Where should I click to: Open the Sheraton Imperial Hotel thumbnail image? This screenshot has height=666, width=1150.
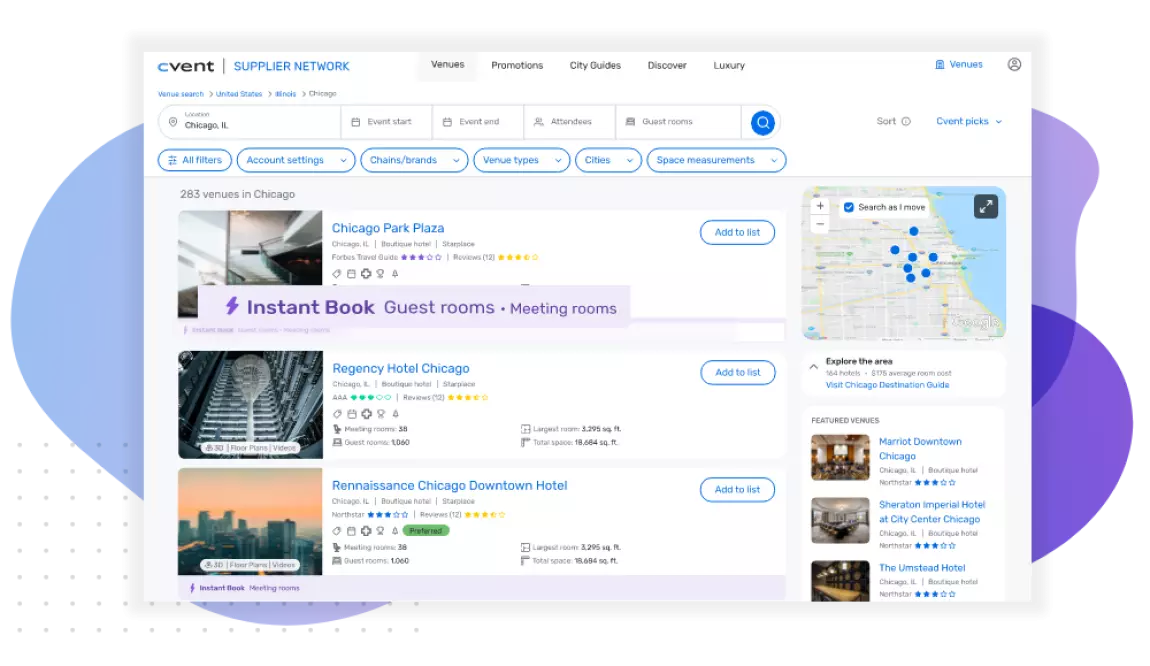pos(840,521)
